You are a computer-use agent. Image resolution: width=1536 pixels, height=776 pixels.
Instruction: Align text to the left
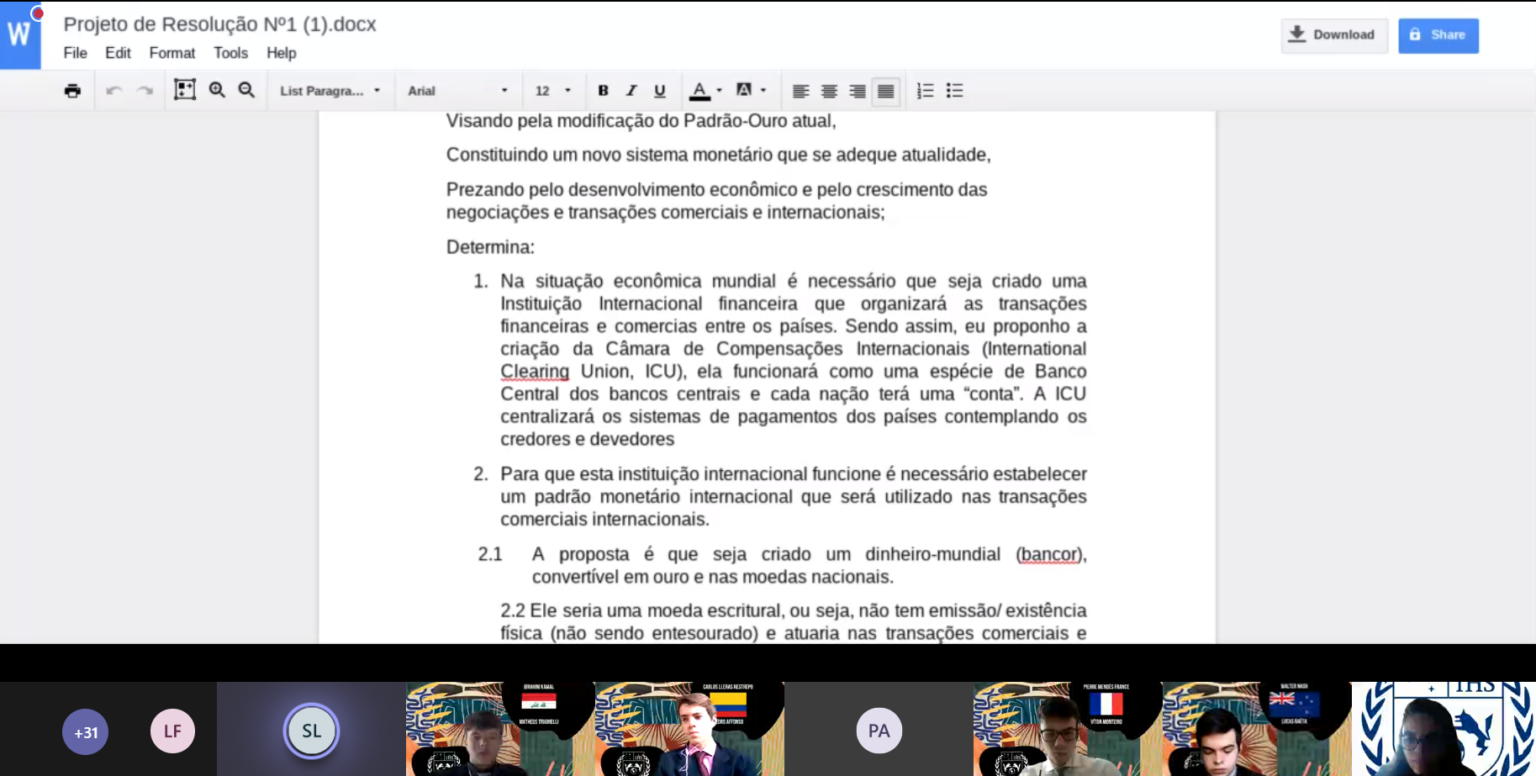(x=801, y=91)
